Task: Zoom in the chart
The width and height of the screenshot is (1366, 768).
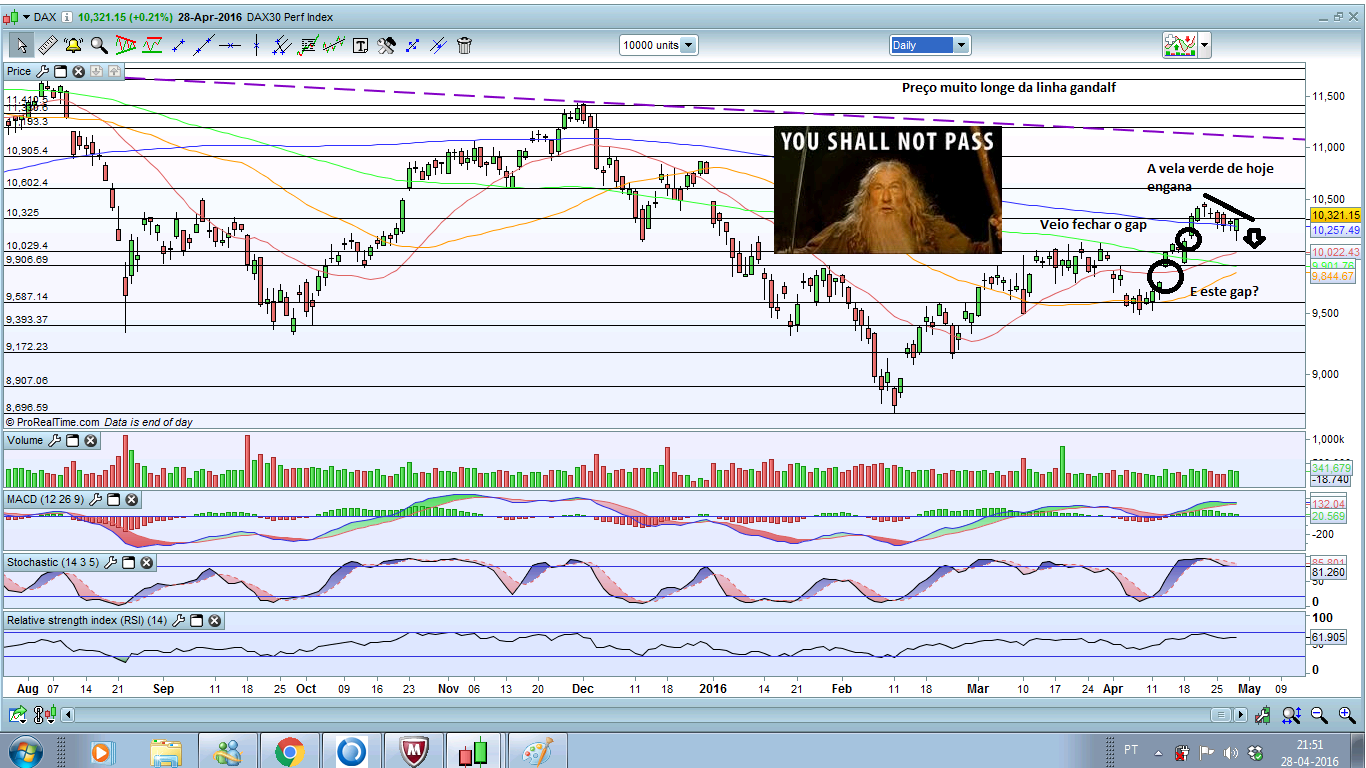Action: coord(1346,714)
